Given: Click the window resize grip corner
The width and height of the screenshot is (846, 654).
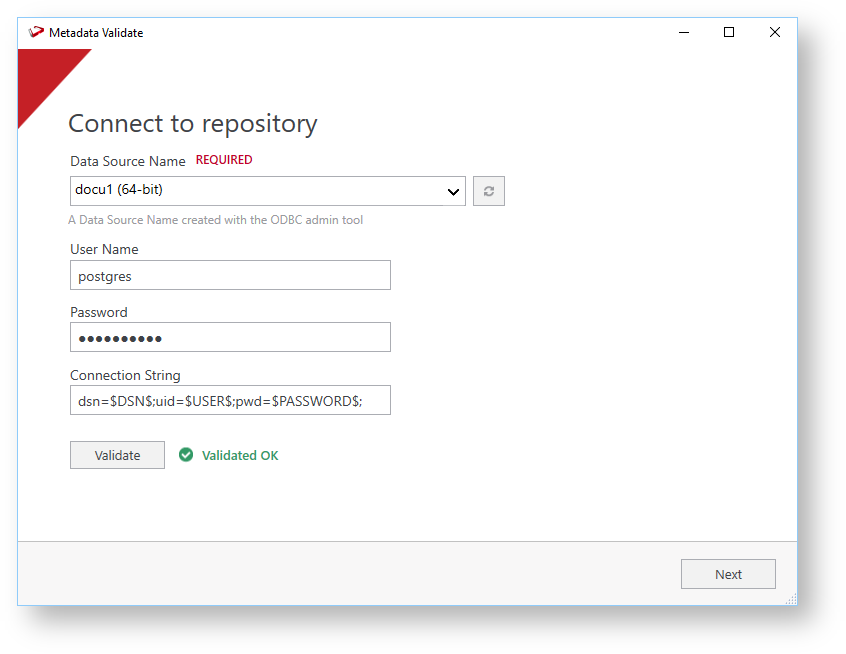Looking at the screenshot, I should tap(791, 599).
